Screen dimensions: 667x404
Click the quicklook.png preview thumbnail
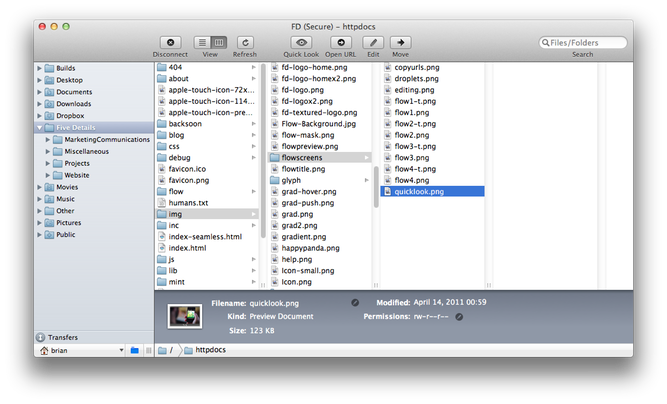coord(184,316)
